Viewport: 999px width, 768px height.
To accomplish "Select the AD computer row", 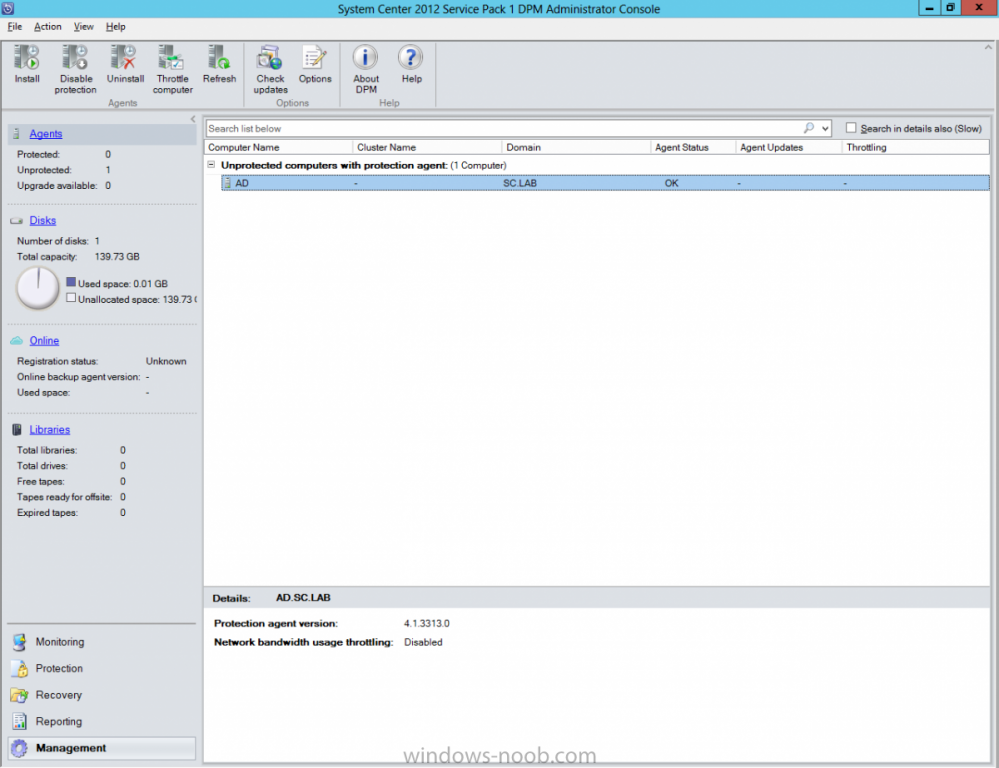I will click(x=605, y=183).
